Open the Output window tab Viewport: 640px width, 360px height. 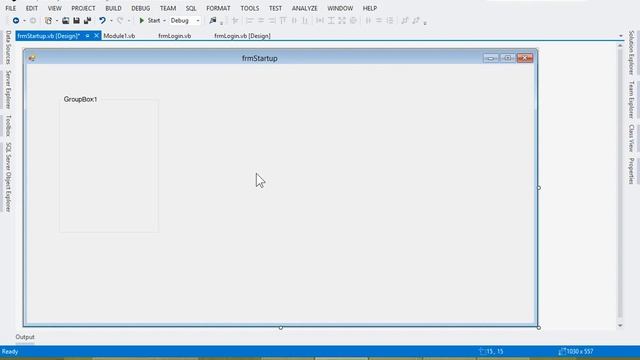(x=25, y=337)
